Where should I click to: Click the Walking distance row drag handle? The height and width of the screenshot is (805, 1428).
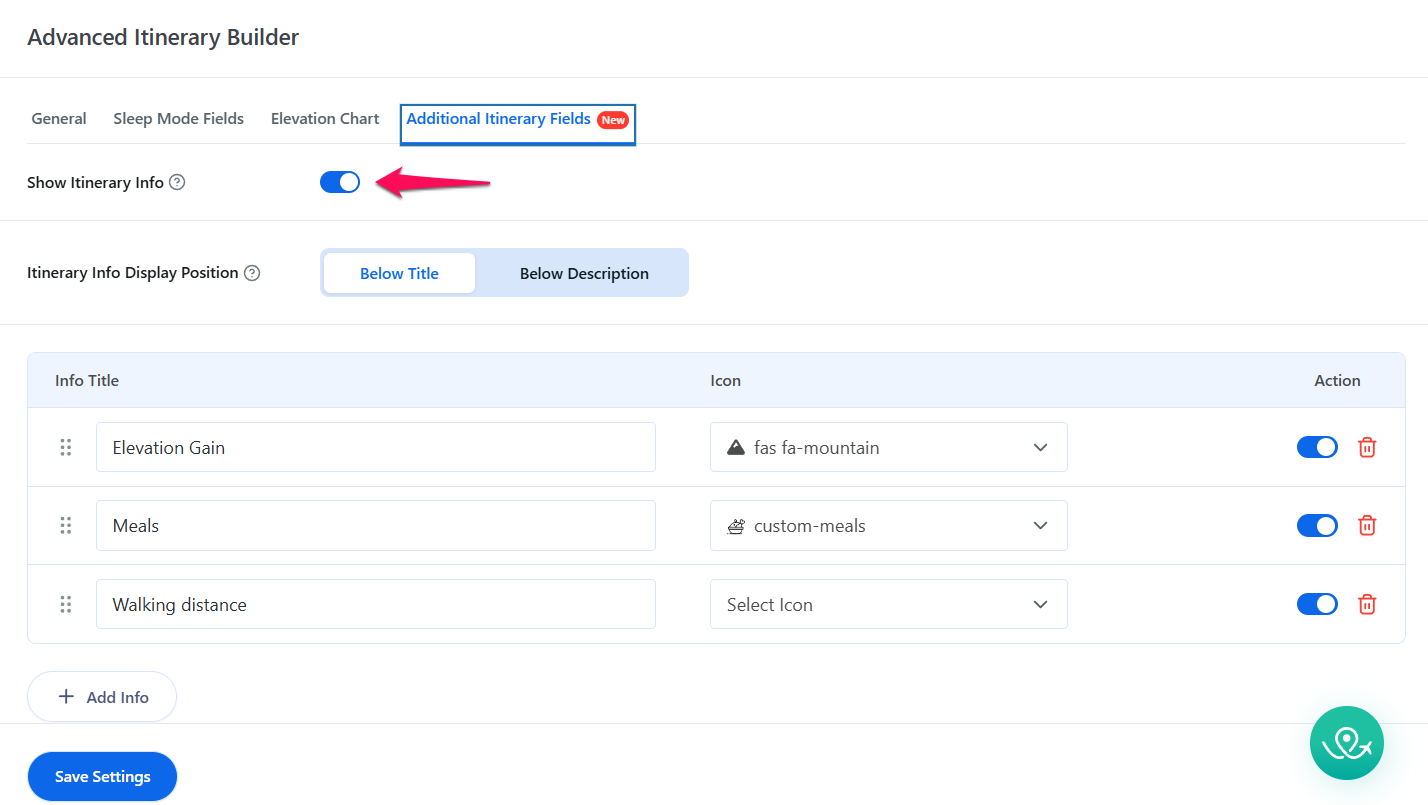[66, 604]
